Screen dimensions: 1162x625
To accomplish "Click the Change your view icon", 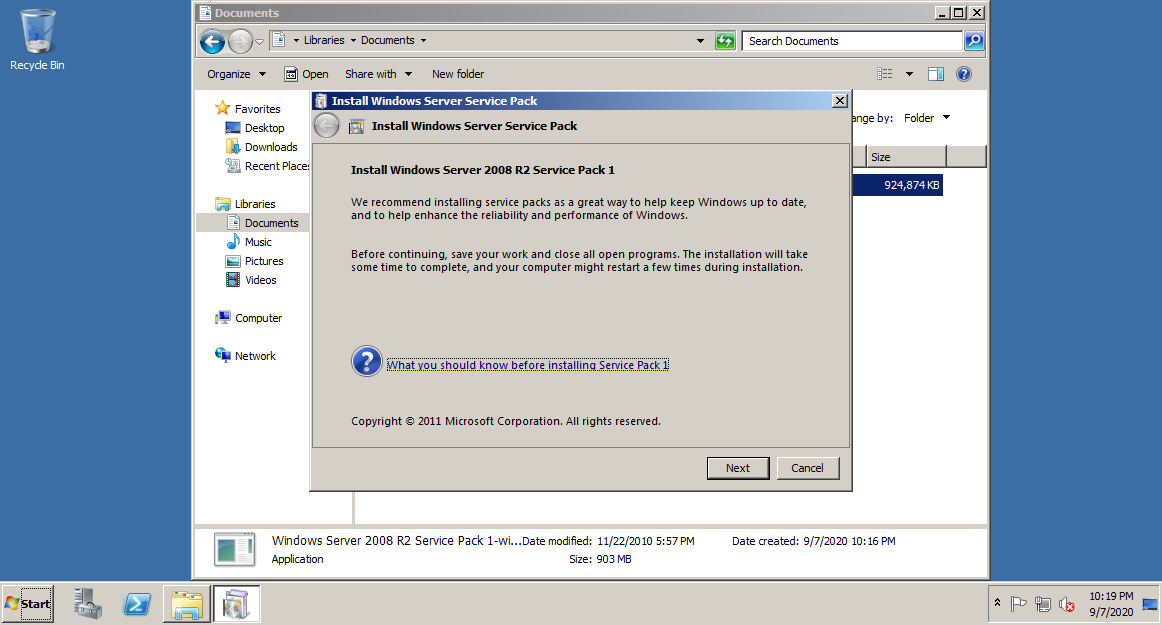I will click(885, 73).
